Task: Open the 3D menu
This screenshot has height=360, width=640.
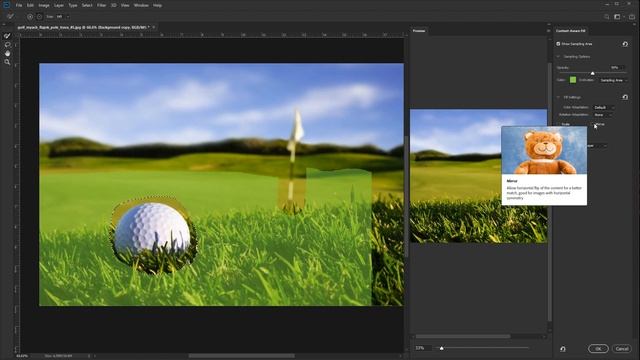Action: pyautogui.click(x=113, y=5)
